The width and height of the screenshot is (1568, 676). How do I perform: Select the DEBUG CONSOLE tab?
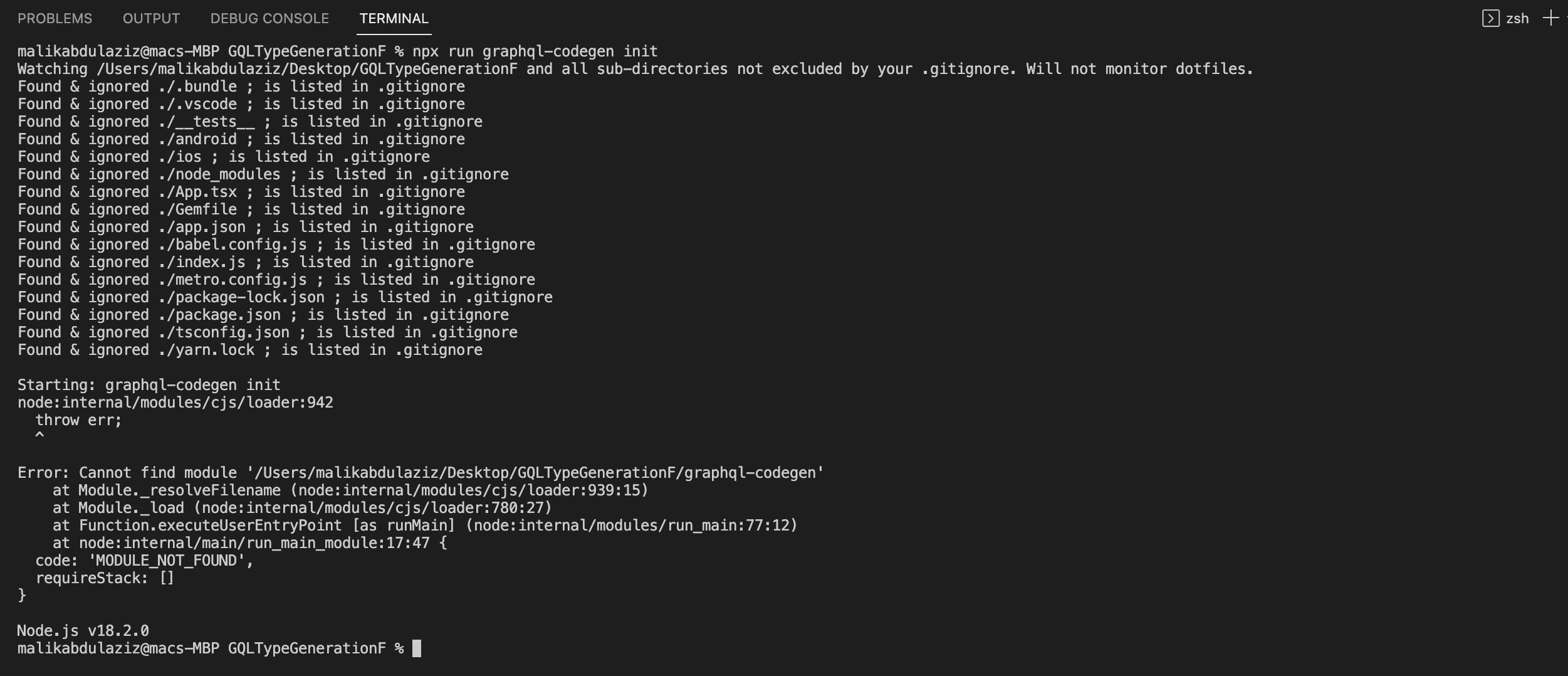click(269, 18)
